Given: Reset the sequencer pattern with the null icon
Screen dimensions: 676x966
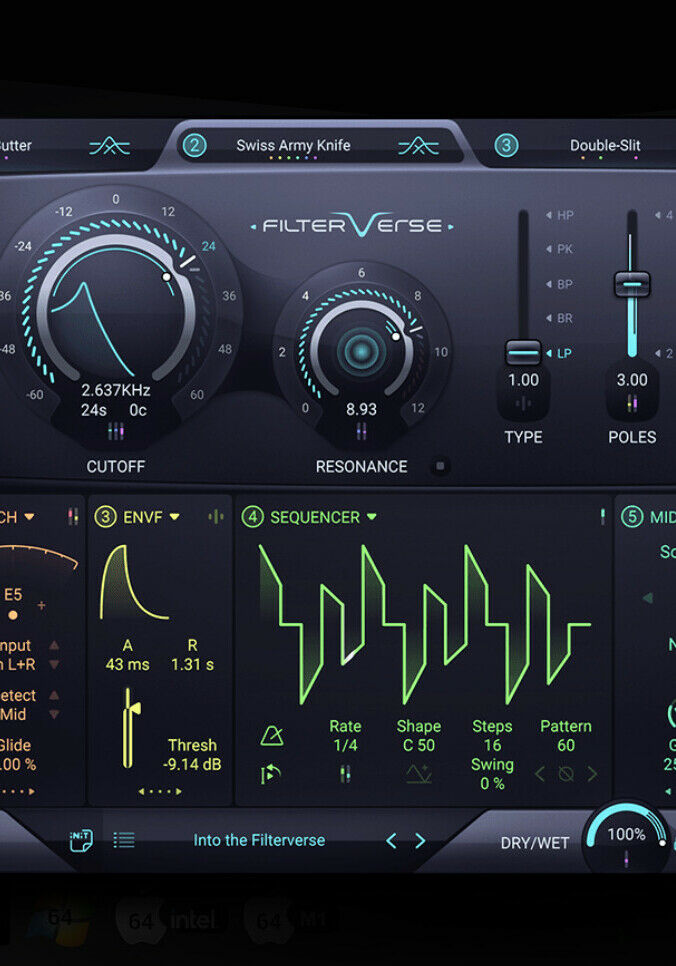Looking at the screenshot, I should [566, 774].
